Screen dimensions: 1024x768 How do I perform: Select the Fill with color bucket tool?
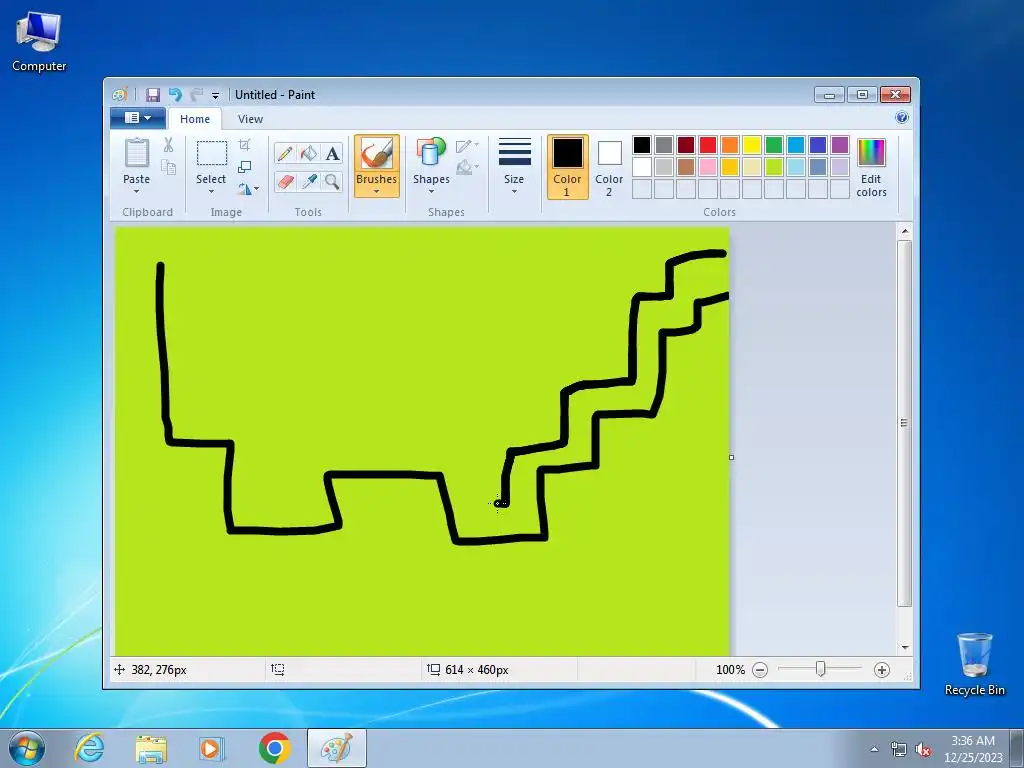(309, 153)
